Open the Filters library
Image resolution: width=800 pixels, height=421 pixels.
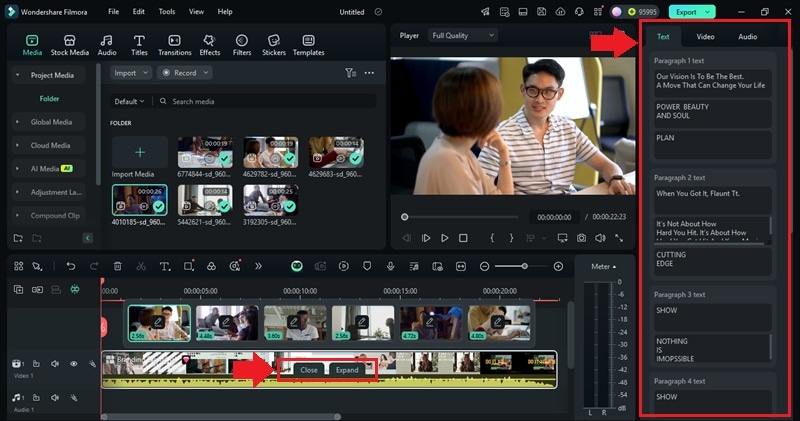242,45
